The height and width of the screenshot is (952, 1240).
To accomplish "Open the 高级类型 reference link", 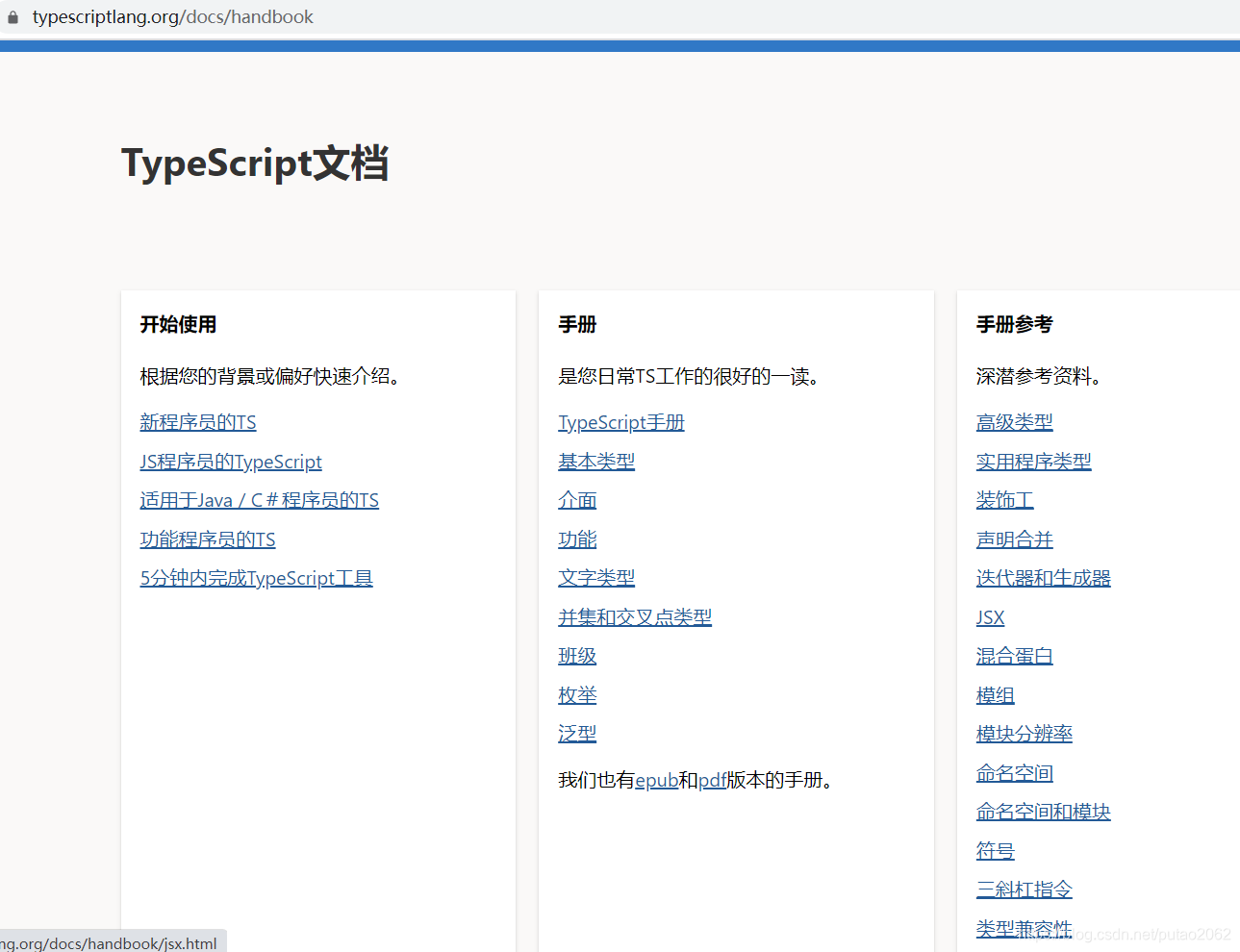I will tap(1015, 422).
